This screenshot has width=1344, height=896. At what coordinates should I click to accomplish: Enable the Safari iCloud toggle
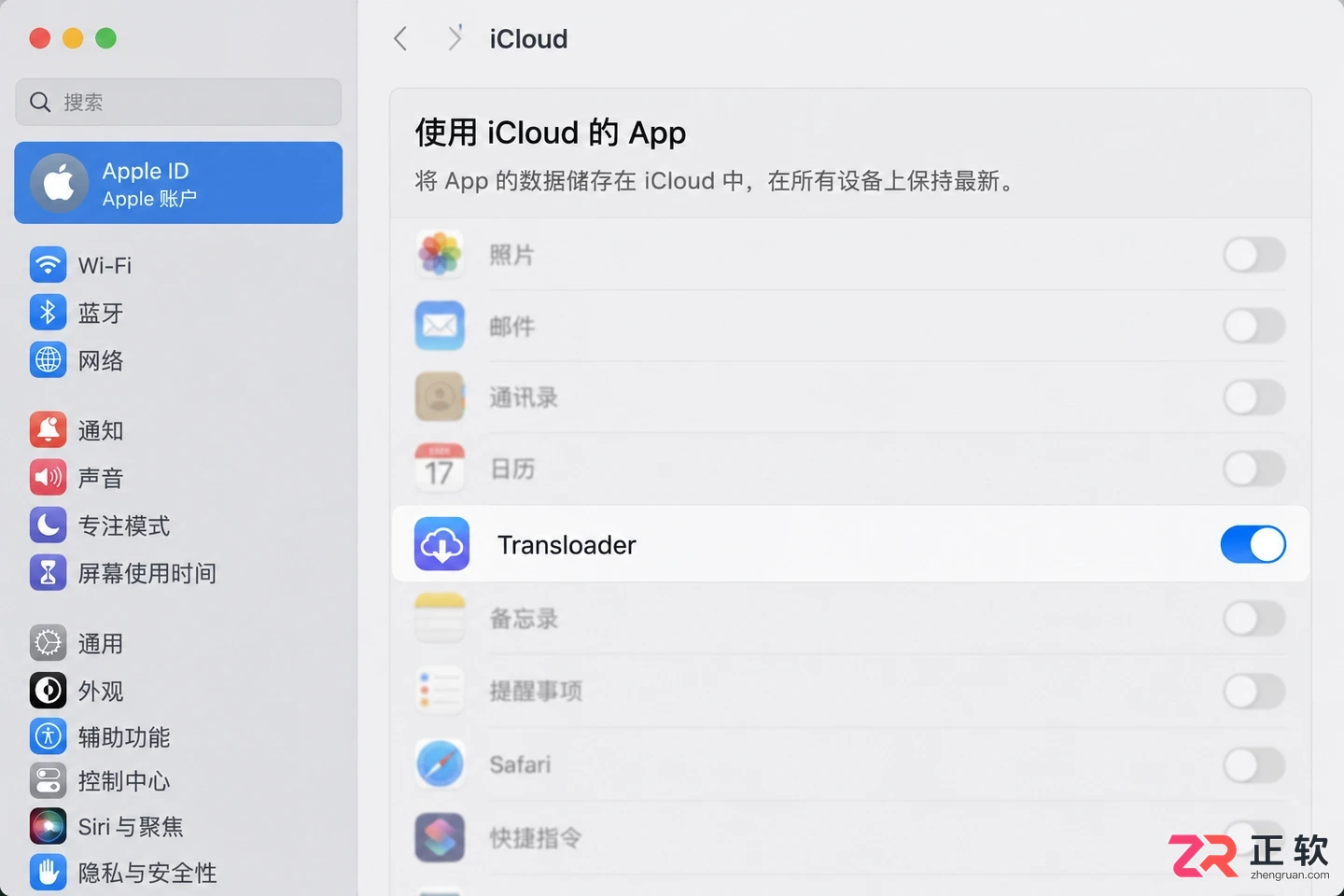click(x=1254, y=764)
